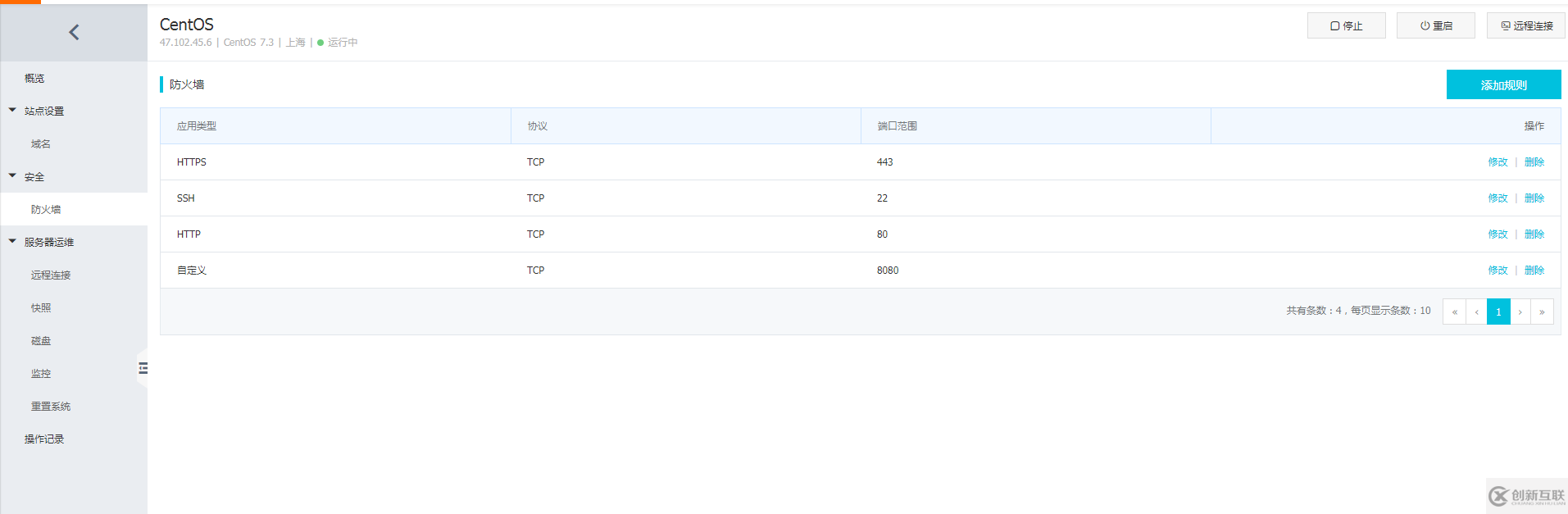Click port value 8080
The width and height of the screenshot is (1568, 514).
pos(888,271)
